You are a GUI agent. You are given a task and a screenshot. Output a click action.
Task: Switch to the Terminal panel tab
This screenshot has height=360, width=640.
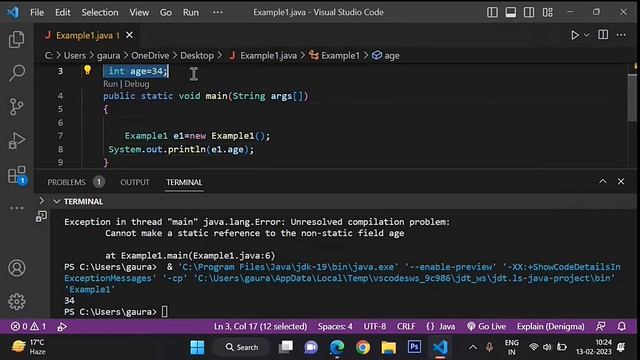point(184,182)
